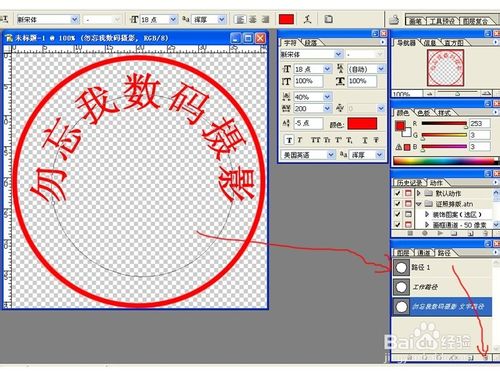Switch to 色板 swatches tab
The width and height of the screenshot is (500, 375).
tap(424, 113)
